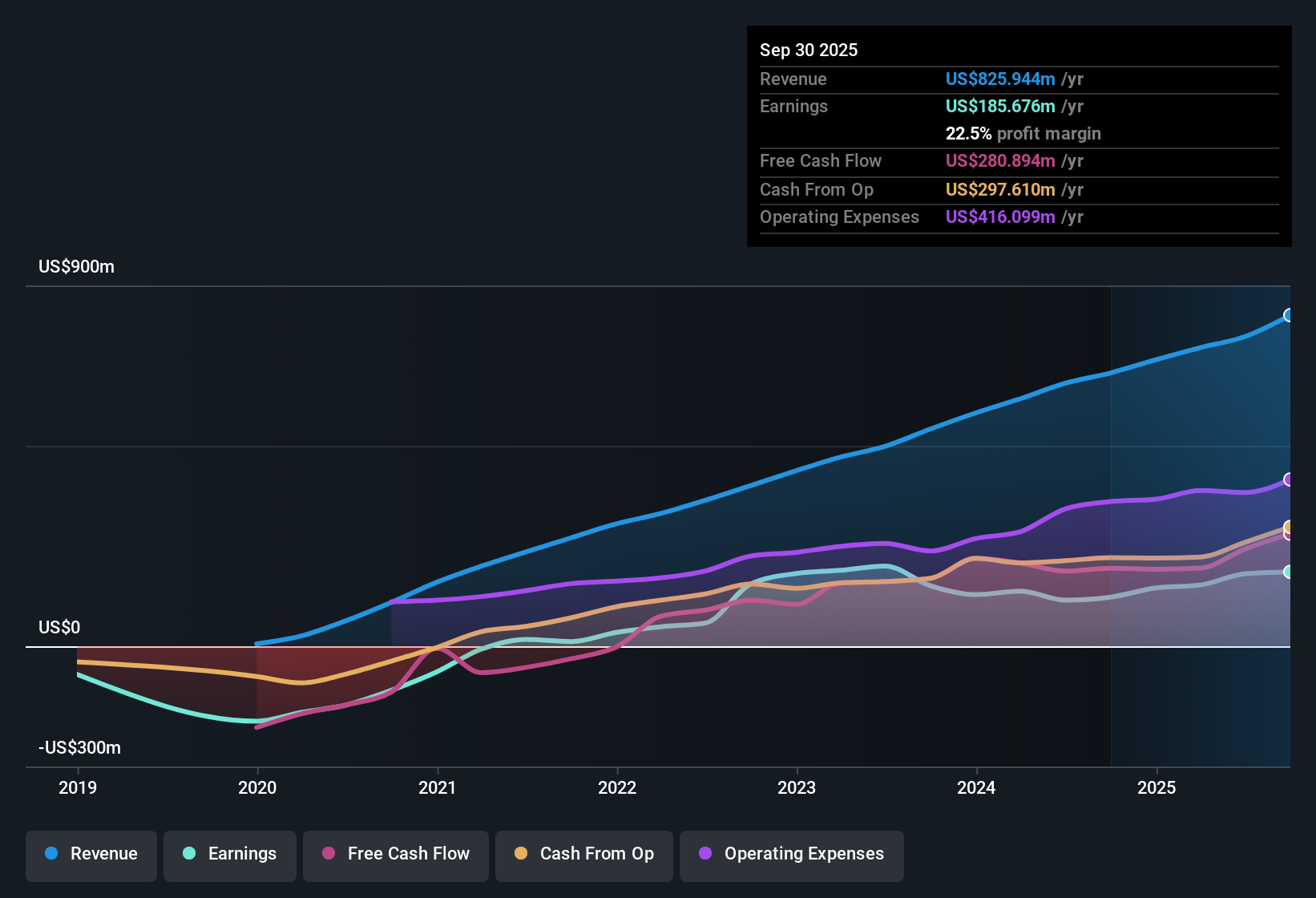Select the 2022 x-axis label

617,787
